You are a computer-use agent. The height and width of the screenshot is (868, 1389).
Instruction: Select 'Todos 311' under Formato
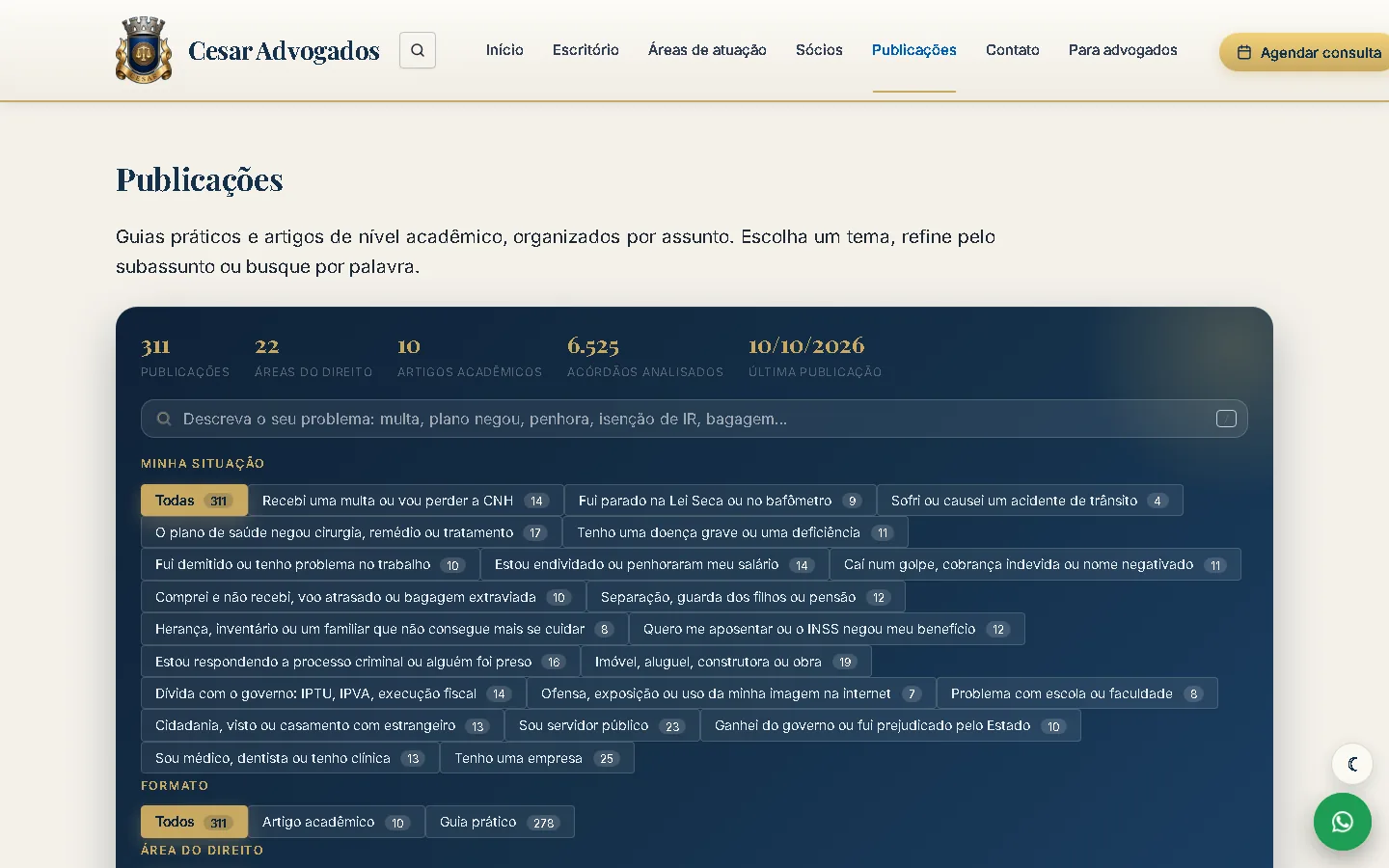pos(194,822)
